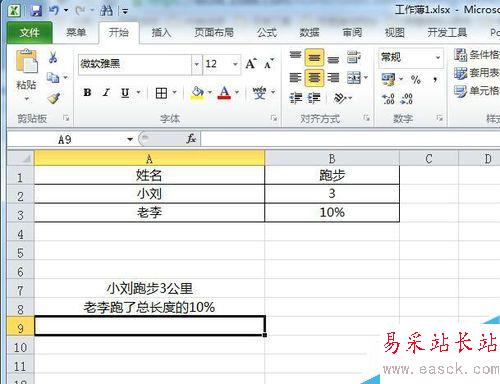Click the Format Painter brush icon
500x384 pixels.
54,98
